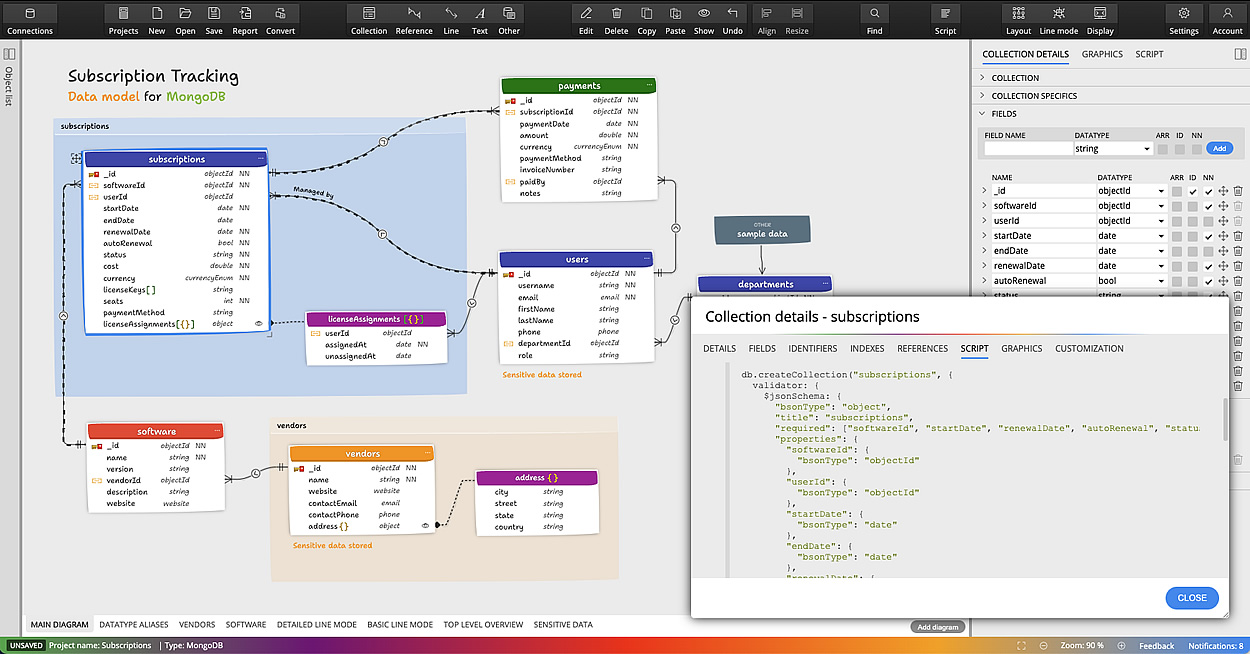The height and width of the screenshot is (654, 1250).
Task: Expand the softwareId field row
Action: (x=983, y=206)
